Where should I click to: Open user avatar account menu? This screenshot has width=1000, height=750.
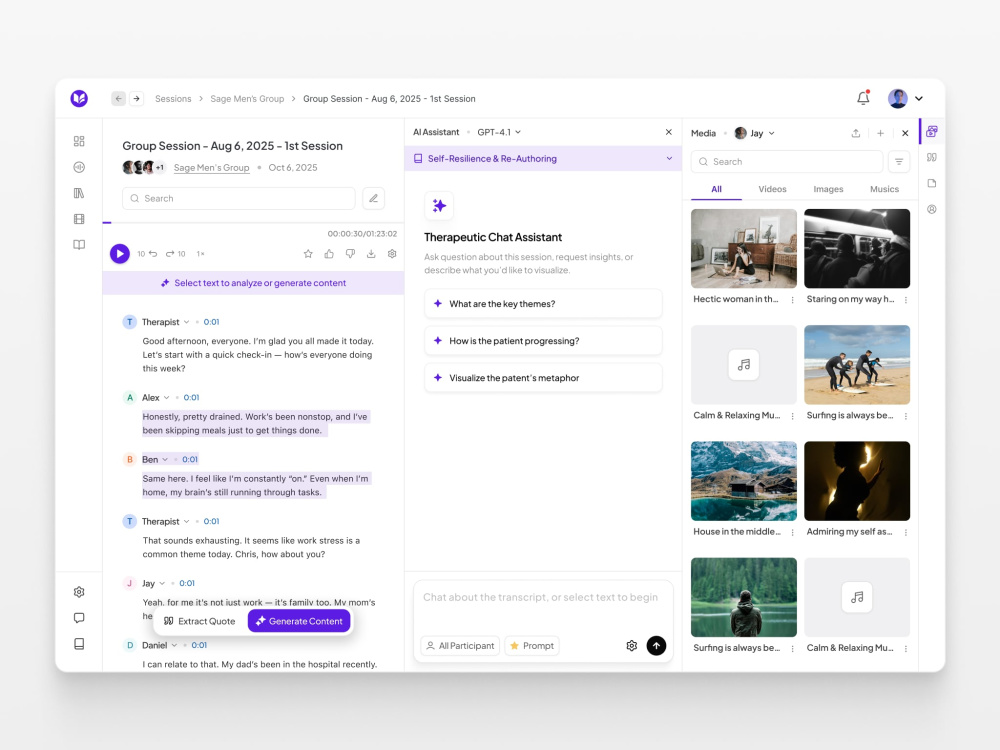click(x=906, y=98)
